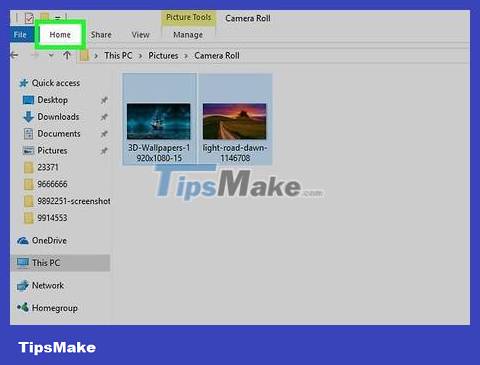The height and width of the screenshot is (365, 480).
Task: Click Camera Roll in address bar
Action: pos(217,55)
